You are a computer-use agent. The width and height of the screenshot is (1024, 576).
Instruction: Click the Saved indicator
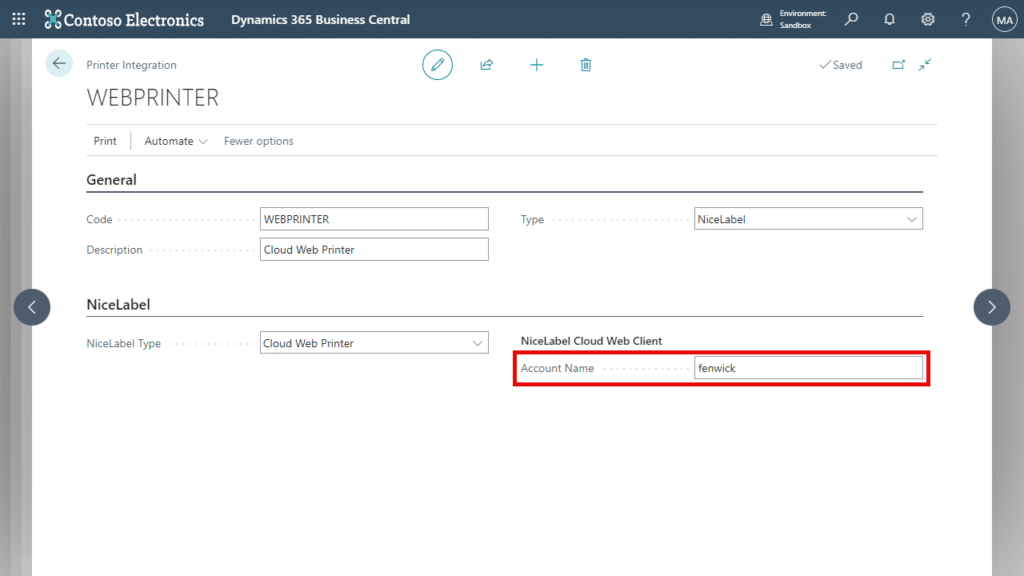click(x=840, y=64)
